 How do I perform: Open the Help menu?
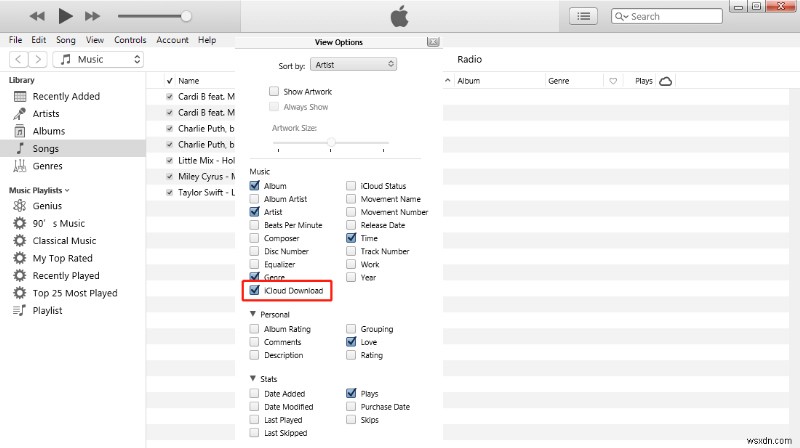tap(207, 40)
